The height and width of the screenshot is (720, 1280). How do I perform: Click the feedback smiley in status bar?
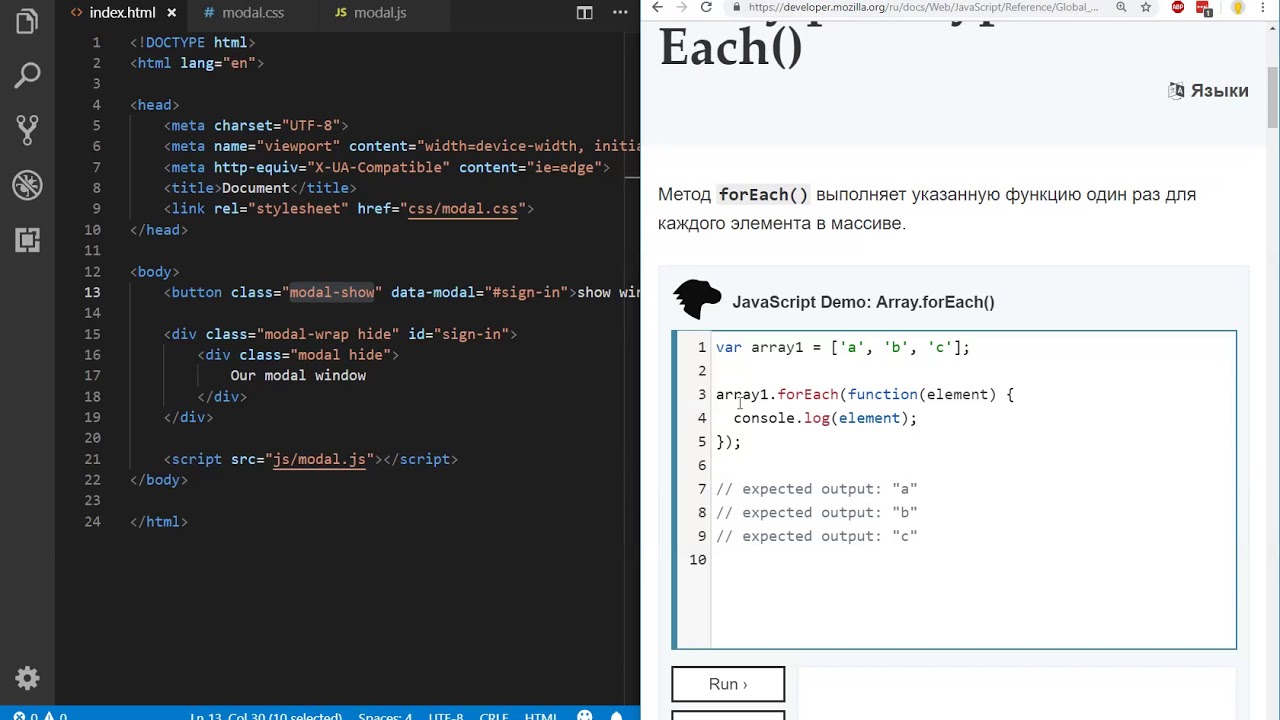click(x=585, y=716)
